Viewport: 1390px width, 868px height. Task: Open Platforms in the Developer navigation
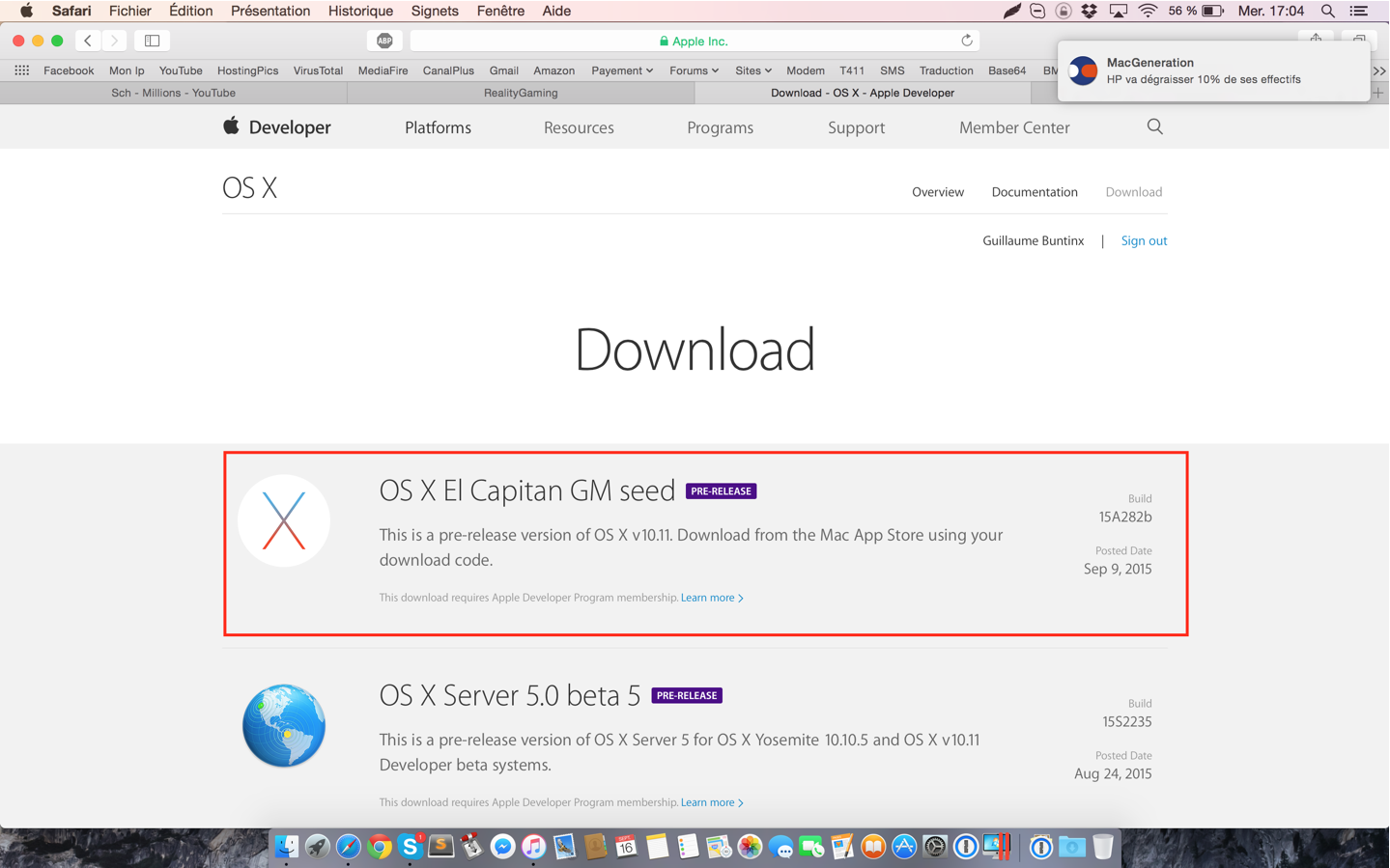[438, 127]
